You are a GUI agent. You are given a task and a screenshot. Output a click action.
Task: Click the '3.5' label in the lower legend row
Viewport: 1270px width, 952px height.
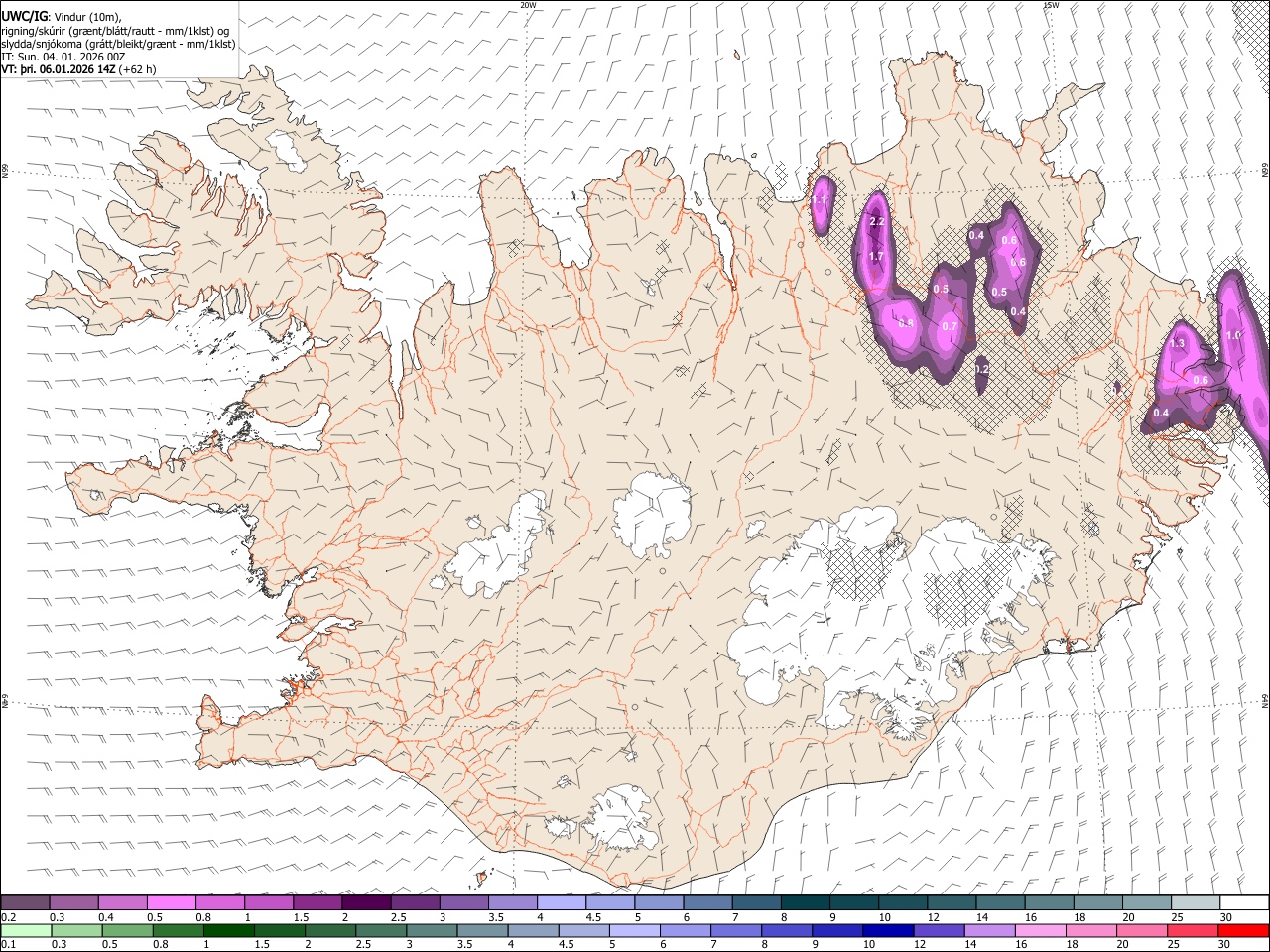tap(464, 945)
